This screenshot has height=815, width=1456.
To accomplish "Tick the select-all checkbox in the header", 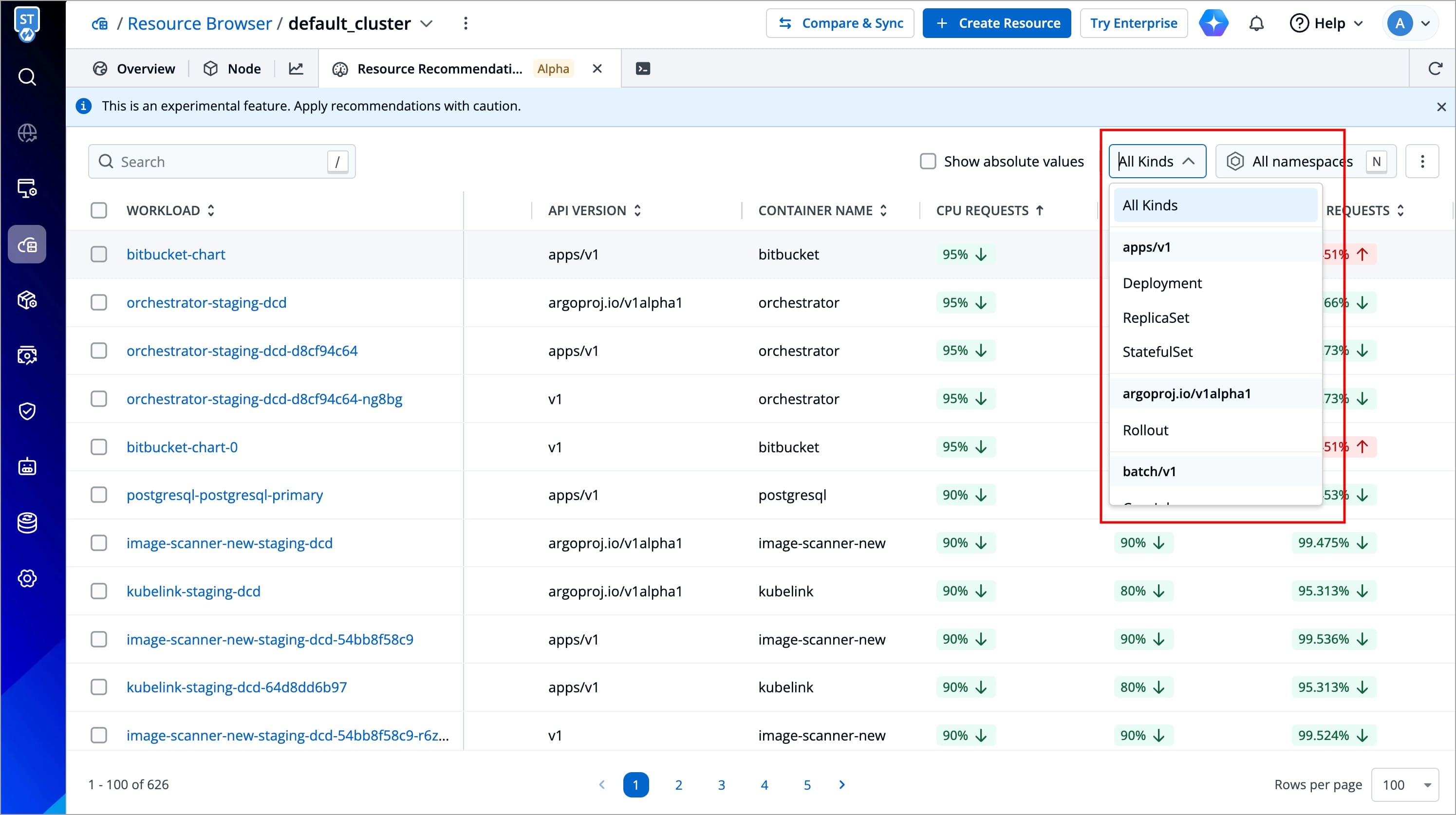I will 99,210.
